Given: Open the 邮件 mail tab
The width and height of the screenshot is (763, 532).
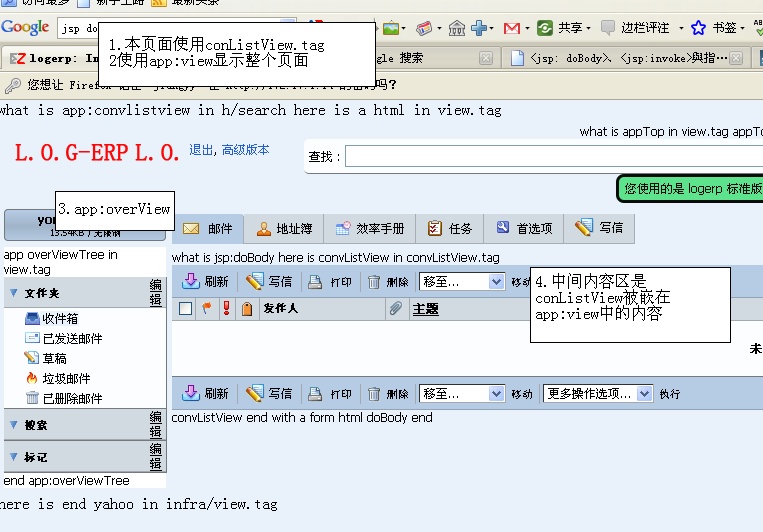Looking at the screenshot, I should [208, 228].
